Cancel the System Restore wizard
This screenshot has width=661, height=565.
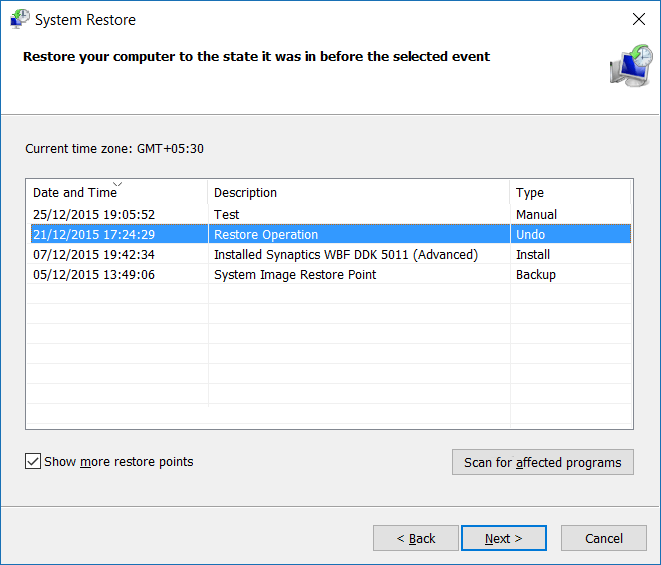(x=604, y=538)
